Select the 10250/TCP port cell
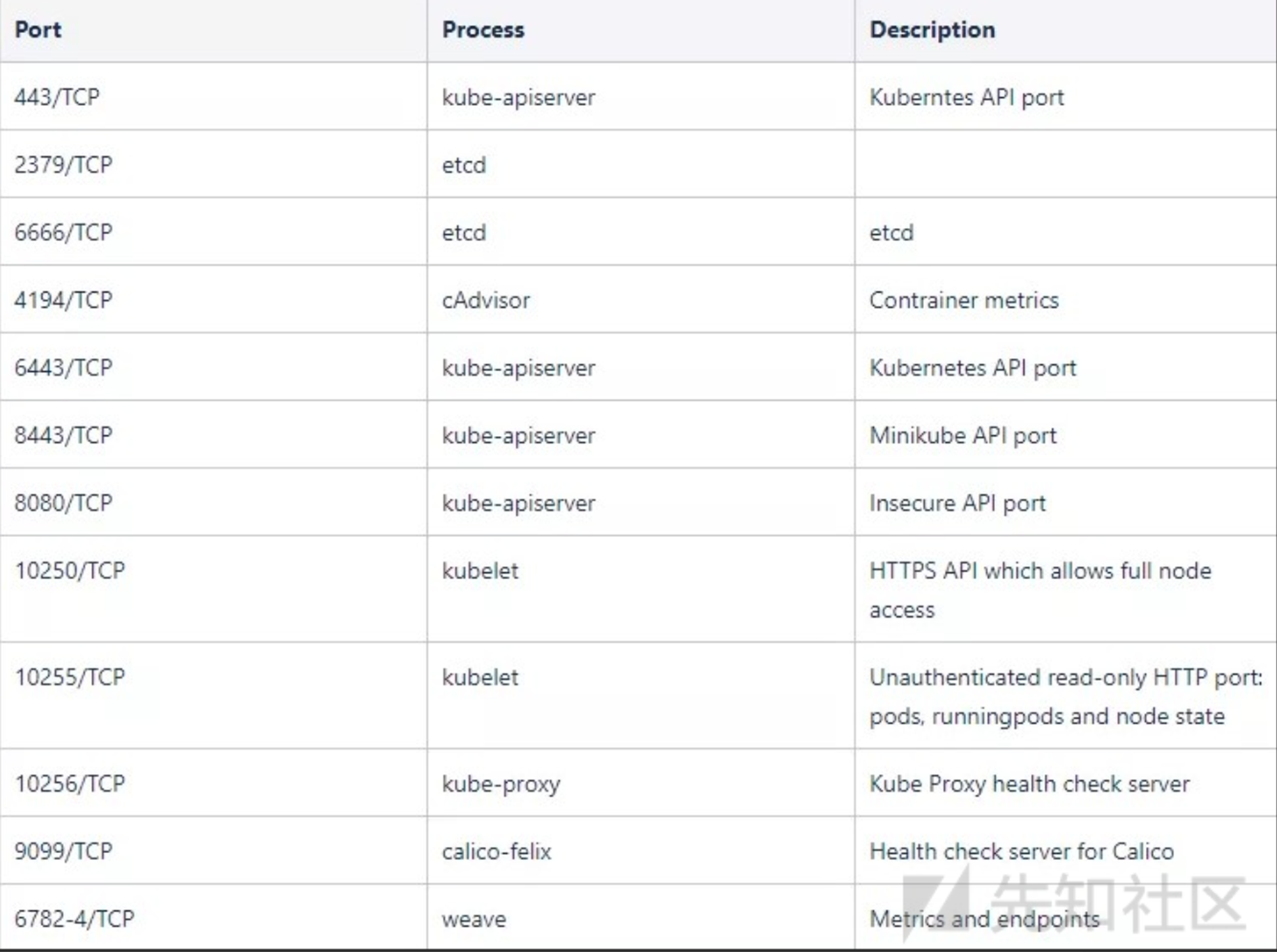 click(x=70, y=571)
